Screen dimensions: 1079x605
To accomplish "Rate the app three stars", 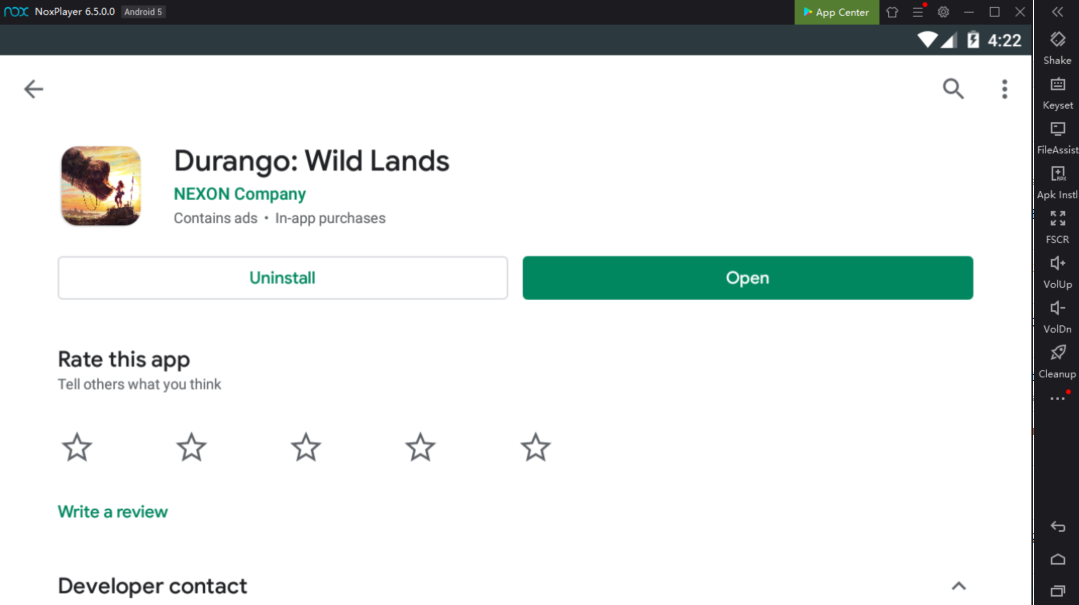I will tap(306, 447).
